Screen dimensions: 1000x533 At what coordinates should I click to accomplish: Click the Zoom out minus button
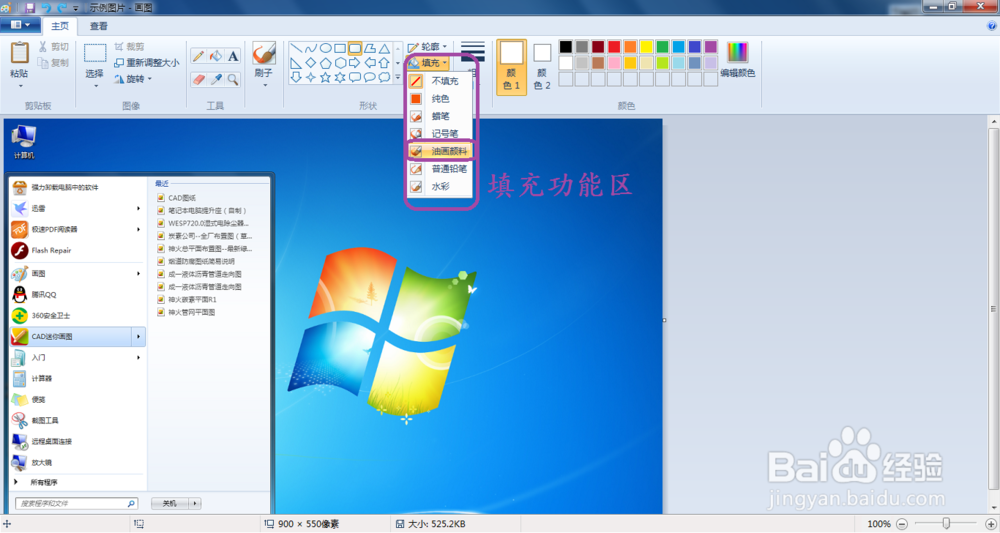902,524
